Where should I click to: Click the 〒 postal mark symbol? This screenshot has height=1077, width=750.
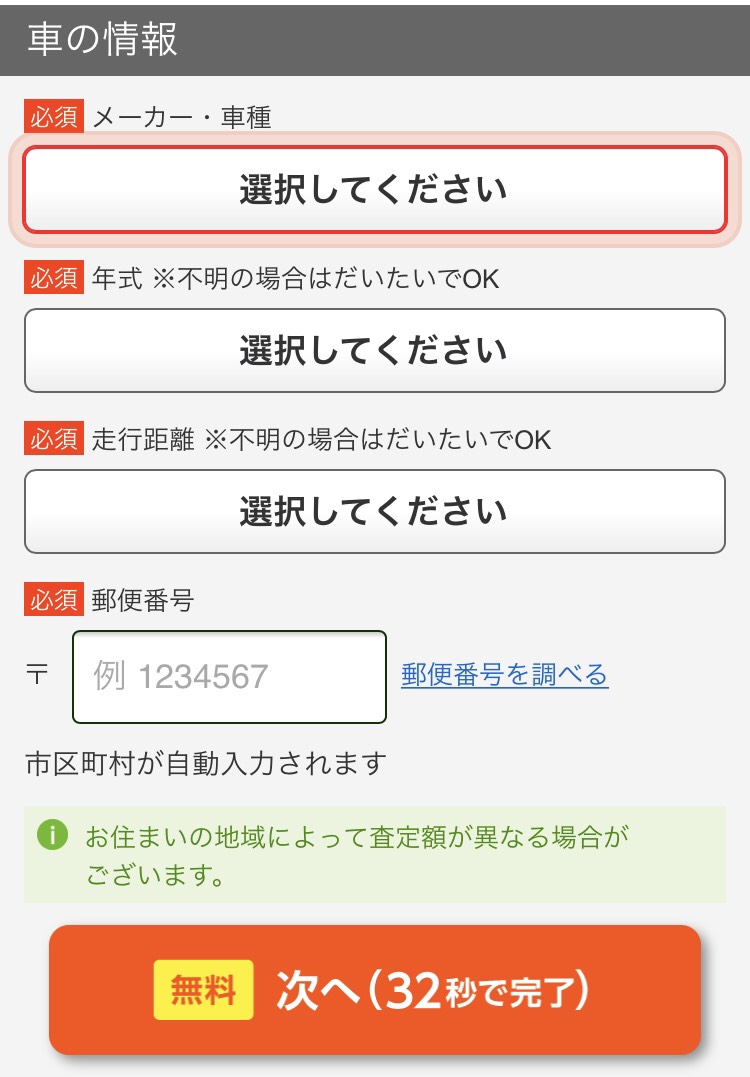point(37,674)
